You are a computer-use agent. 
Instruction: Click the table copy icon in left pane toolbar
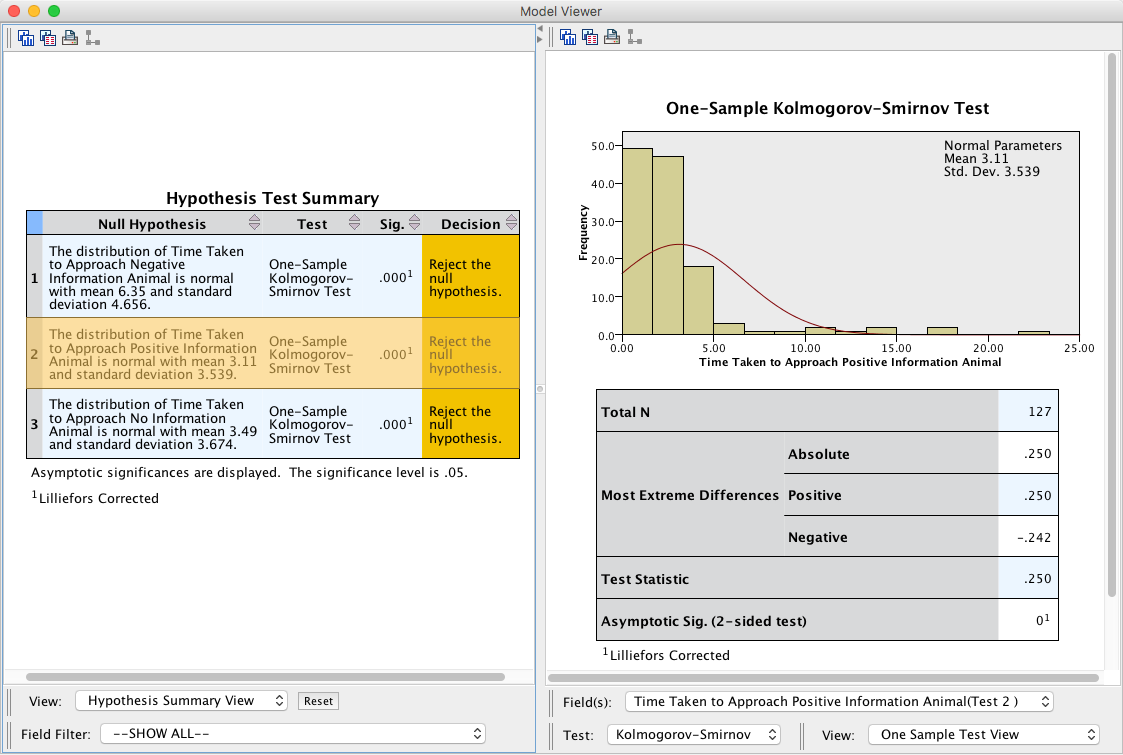tap(48, 38)
